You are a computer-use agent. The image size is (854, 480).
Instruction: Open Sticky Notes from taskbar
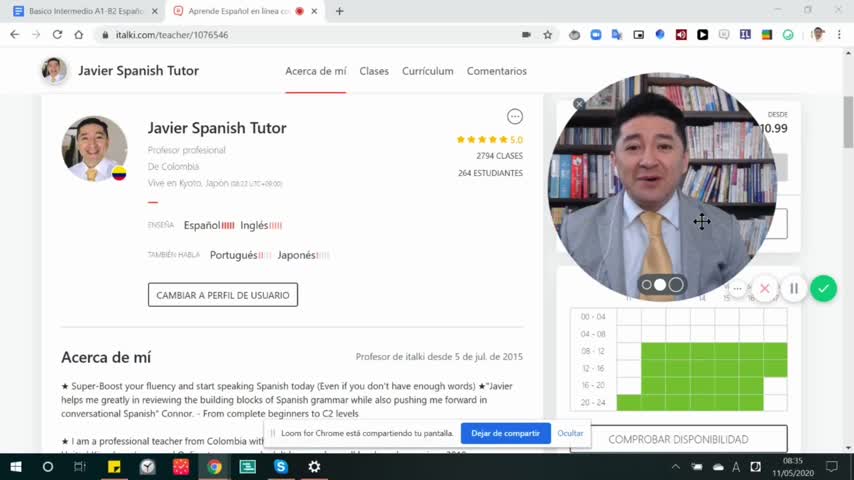(114, 467)
